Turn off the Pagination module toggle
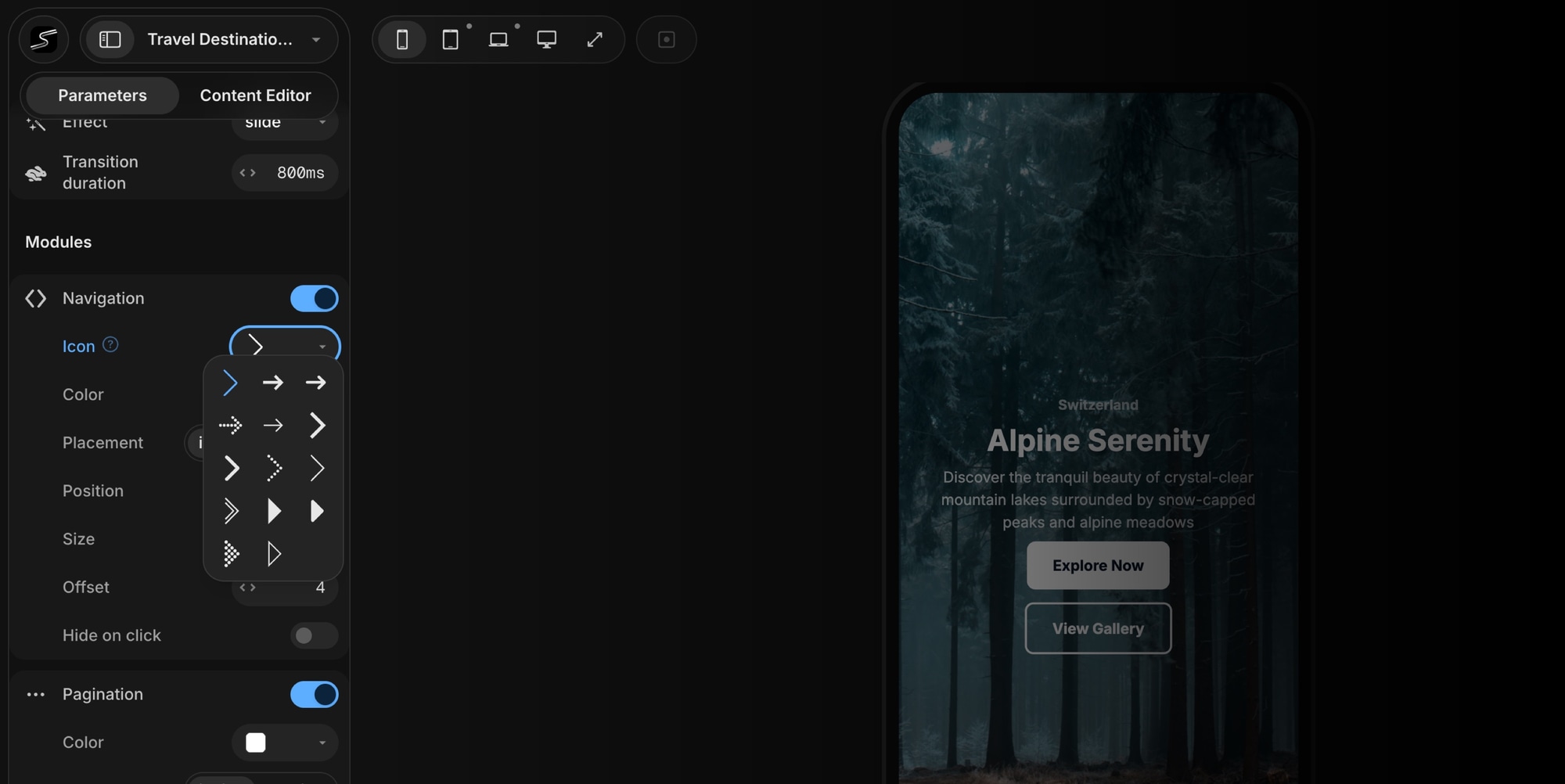Viewport: 1565px width, 784px height. click(x=314, y=695)
